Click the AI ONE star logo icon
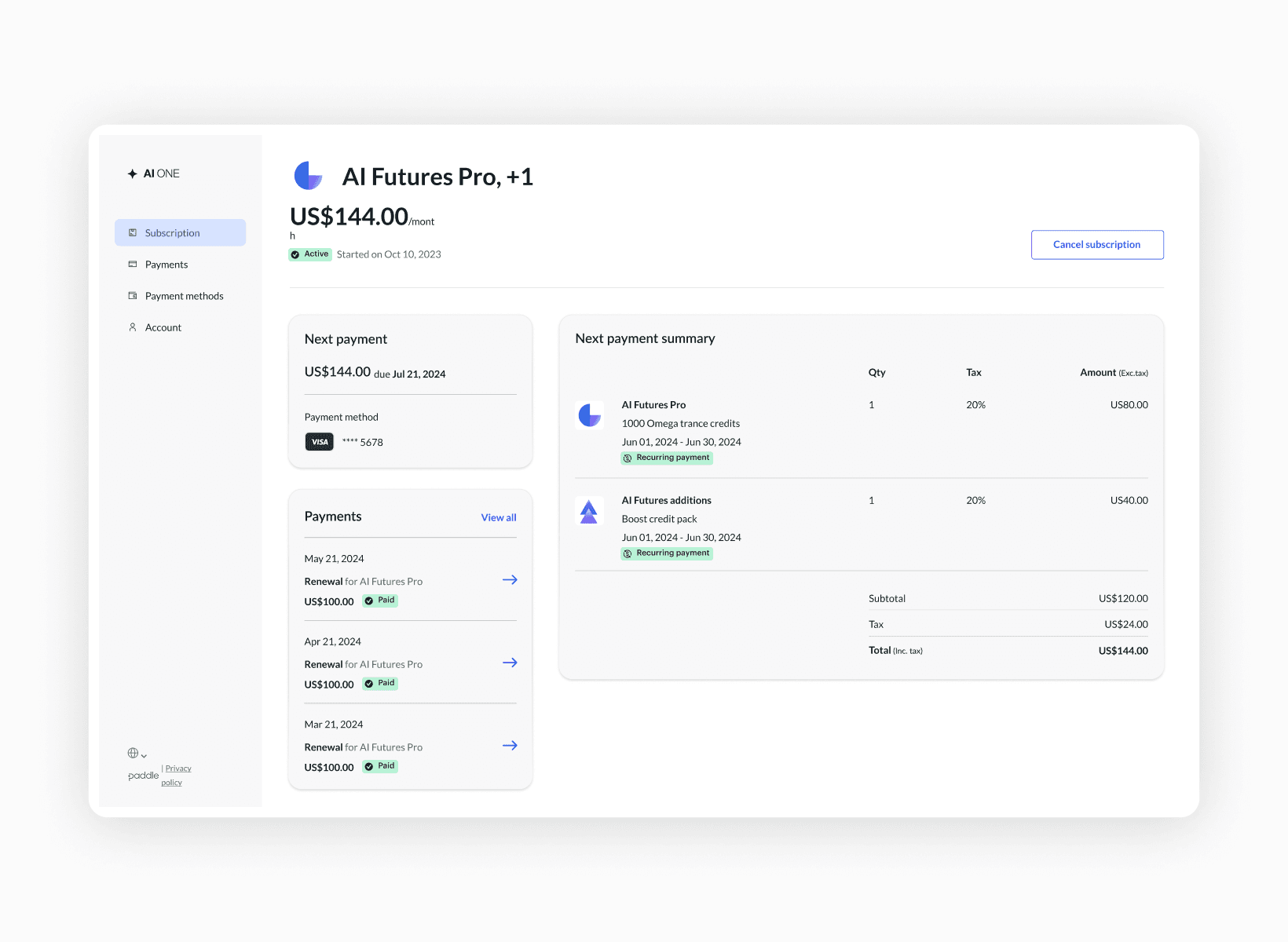 tap(132, 173)
